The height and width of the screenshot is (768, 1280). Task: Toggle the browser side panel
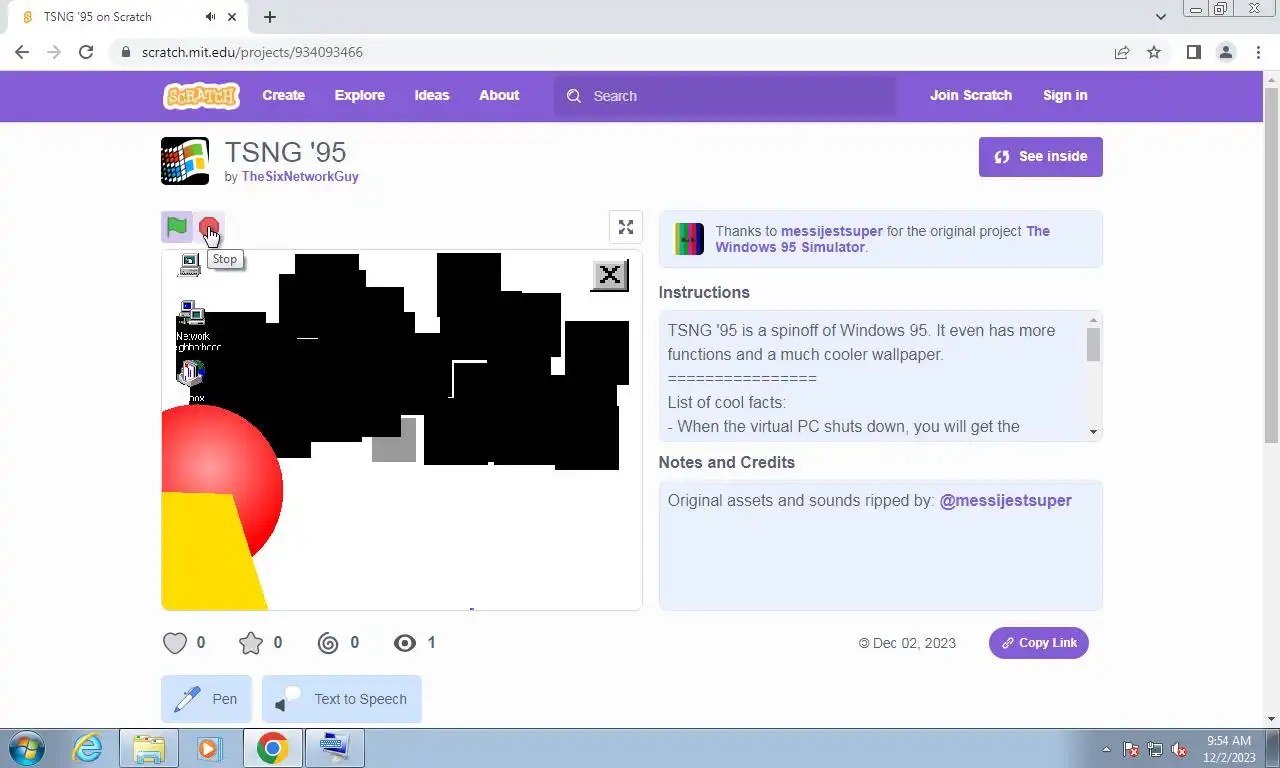[1193, 52]
